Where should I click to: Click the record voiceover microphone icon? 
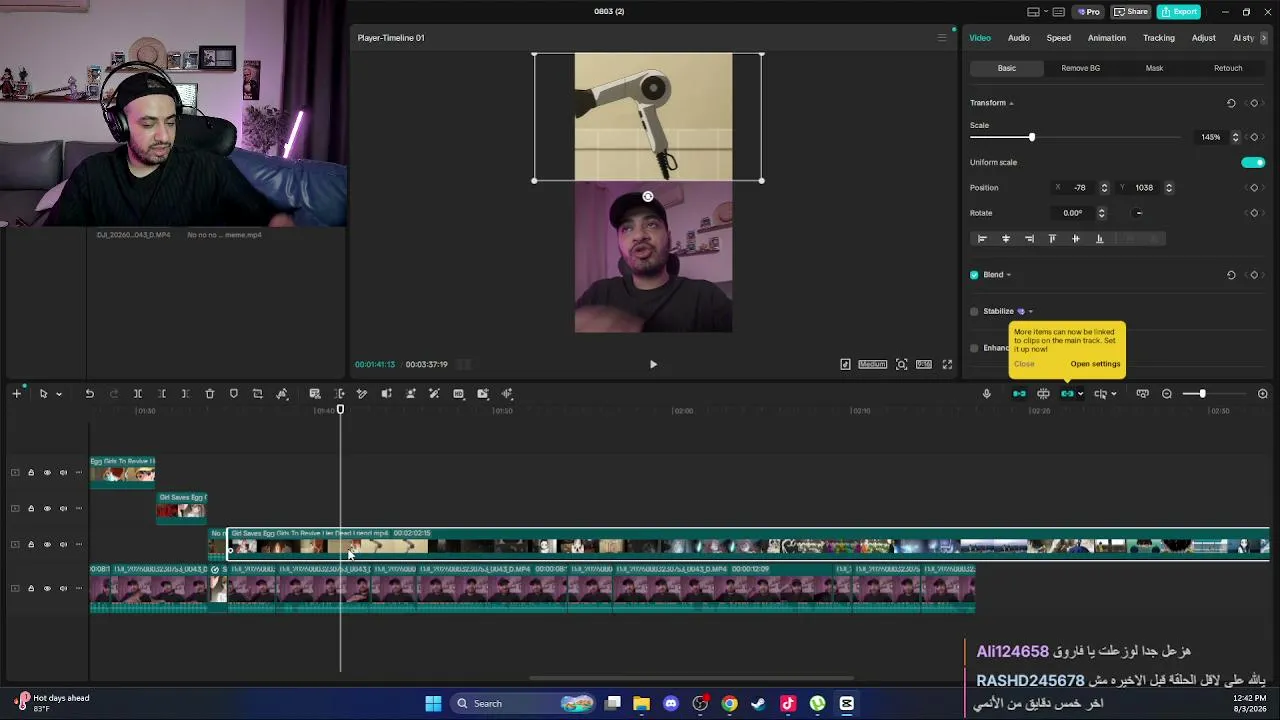986,394
